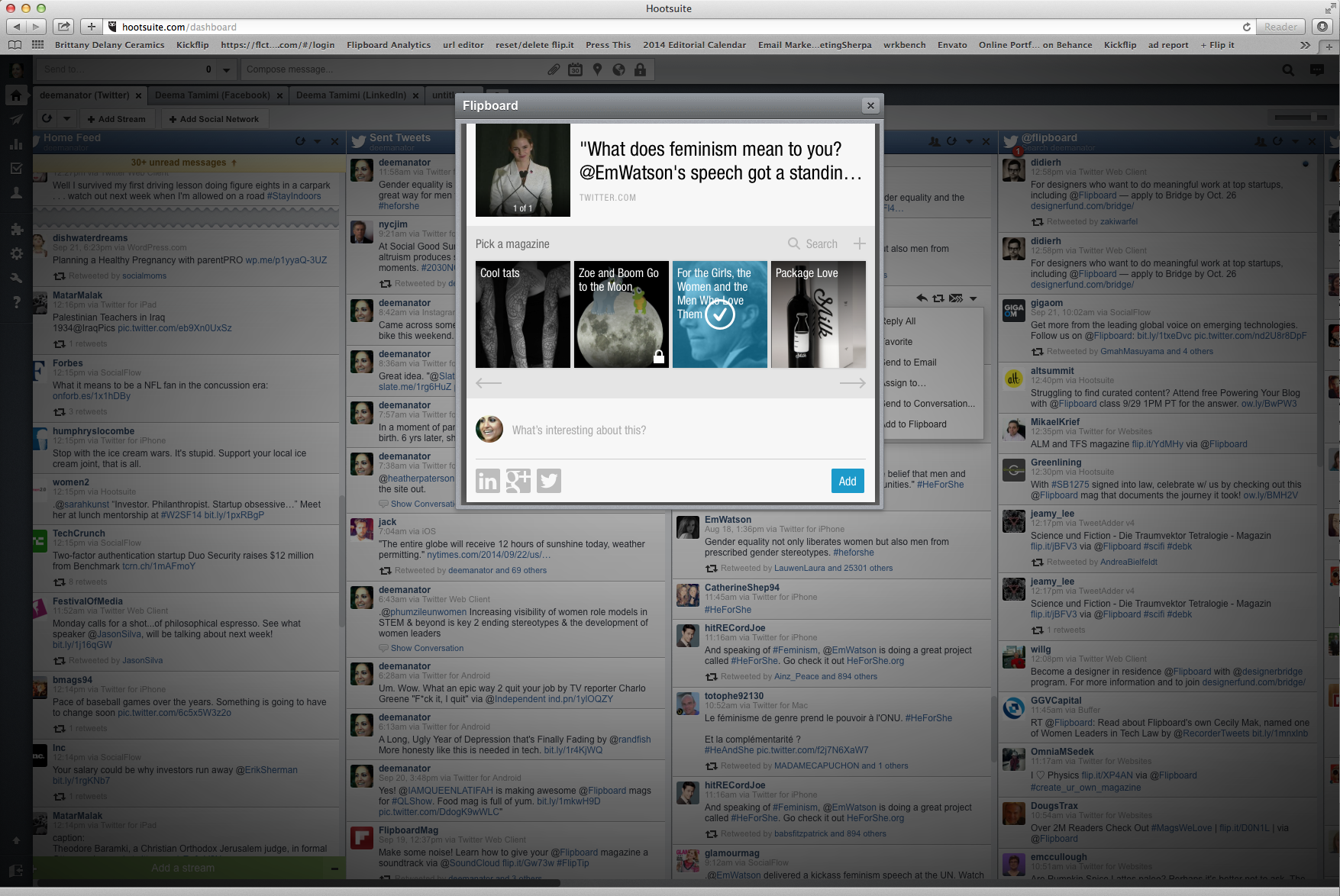Screen dimensions: 1340x896
Task: Refresh the @flipboard stream
Action: click(x=1277, y=141)
